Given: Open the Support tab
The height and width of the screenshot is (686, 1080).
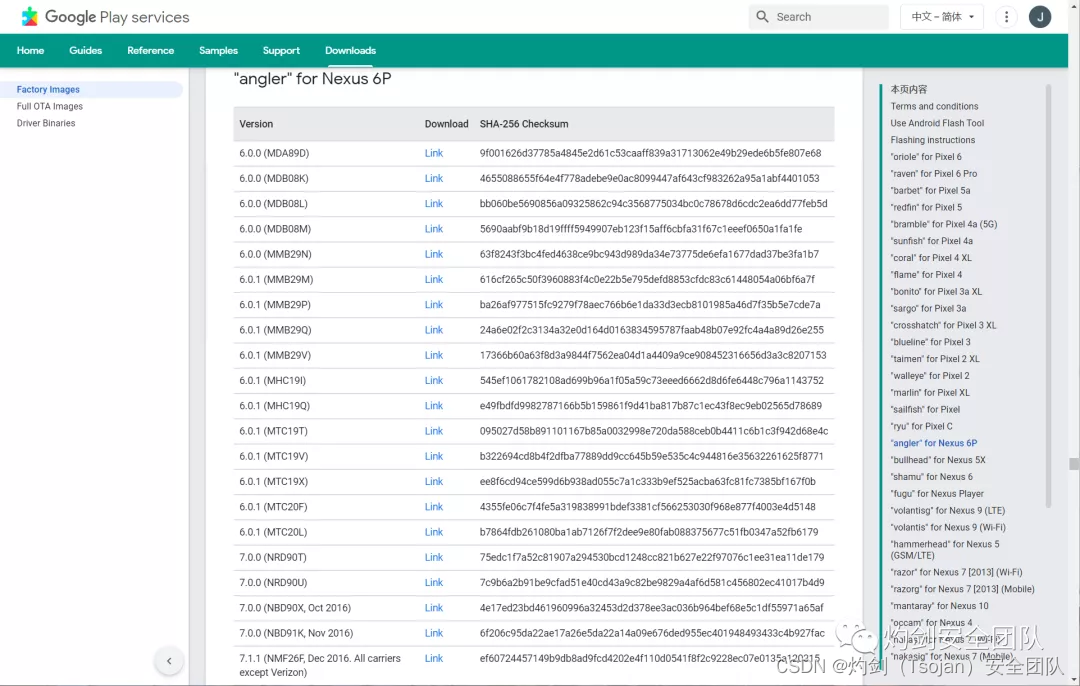Looking at the screenshot, I should coord(281,50).
